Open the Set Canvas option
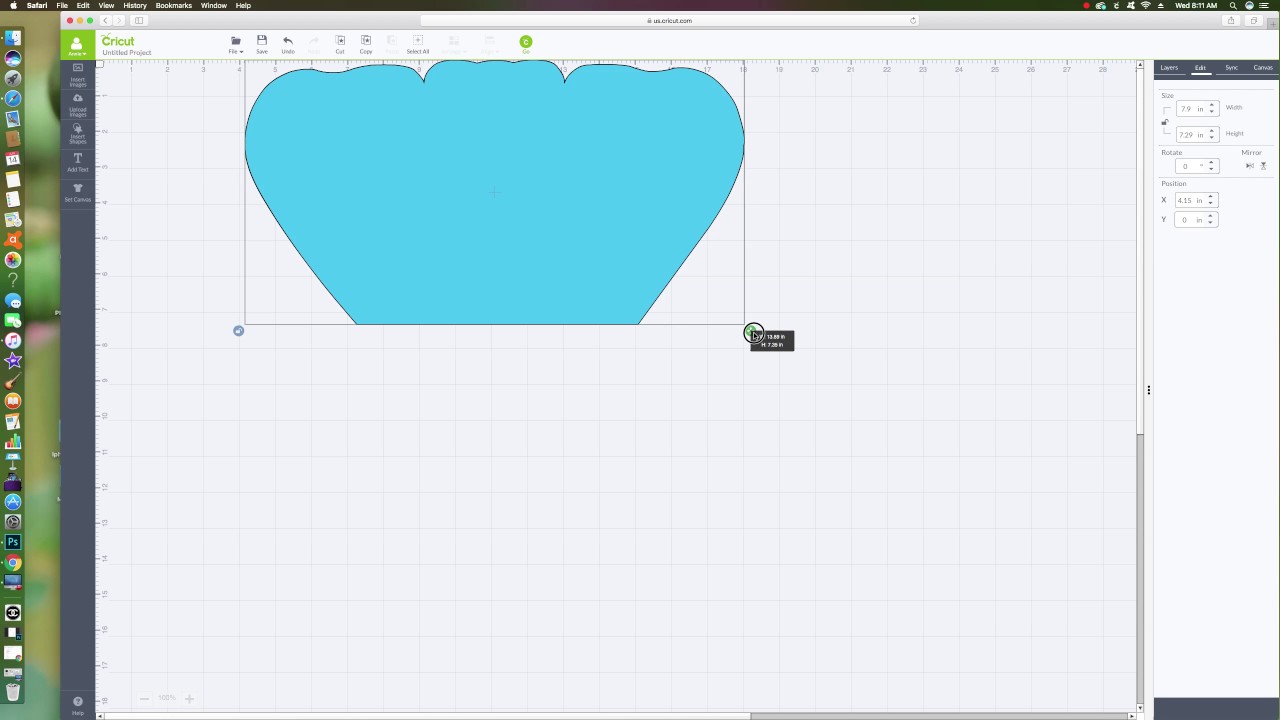 click(78, 193)
